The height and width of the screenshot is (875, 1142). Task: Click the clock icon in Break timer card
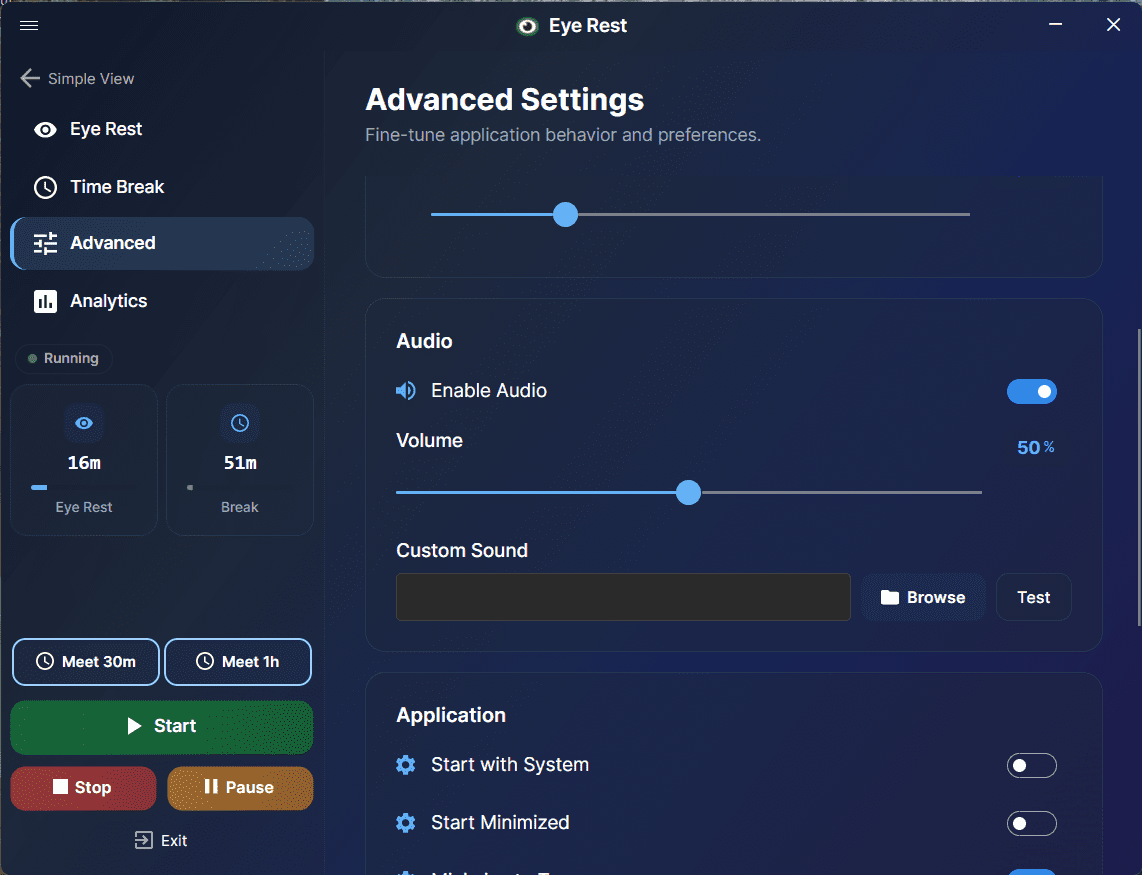pos(240,424)
